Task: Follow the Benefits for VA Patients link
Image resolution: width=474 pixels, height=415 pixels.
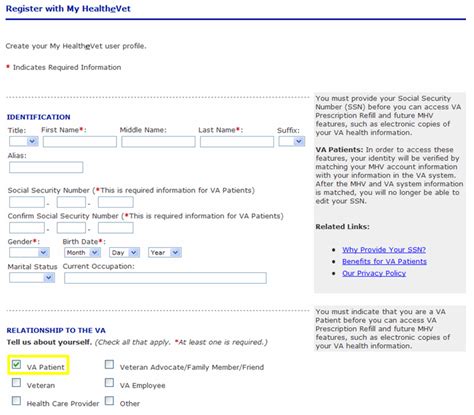Action: point(384,261)
